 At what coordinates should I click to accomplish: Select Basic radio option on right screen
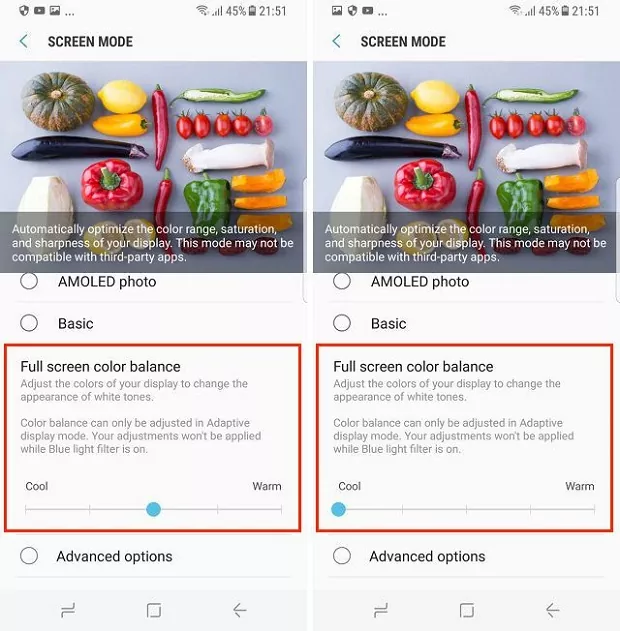[342, 323]
